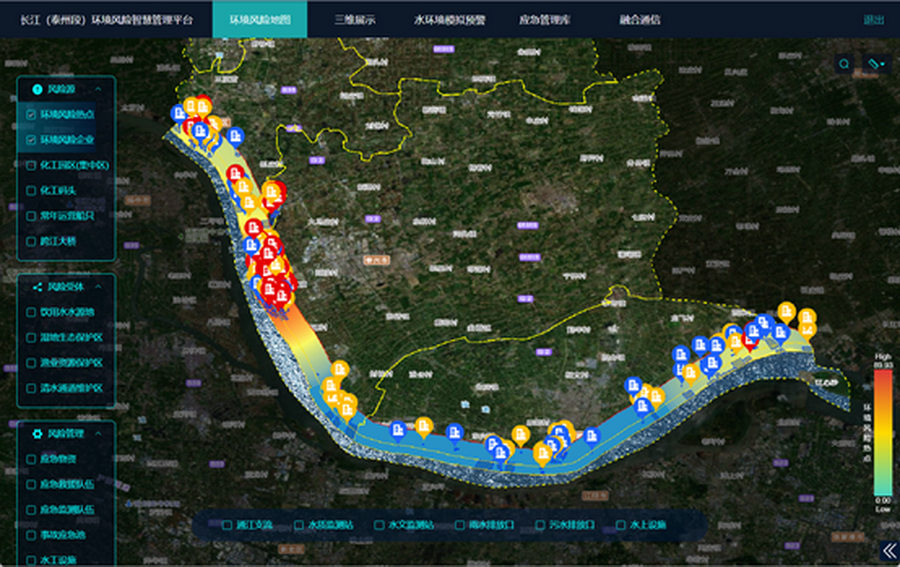900x567 pixels.
Task: Click the 风险管理 gear icon
Action: [37, 433]
